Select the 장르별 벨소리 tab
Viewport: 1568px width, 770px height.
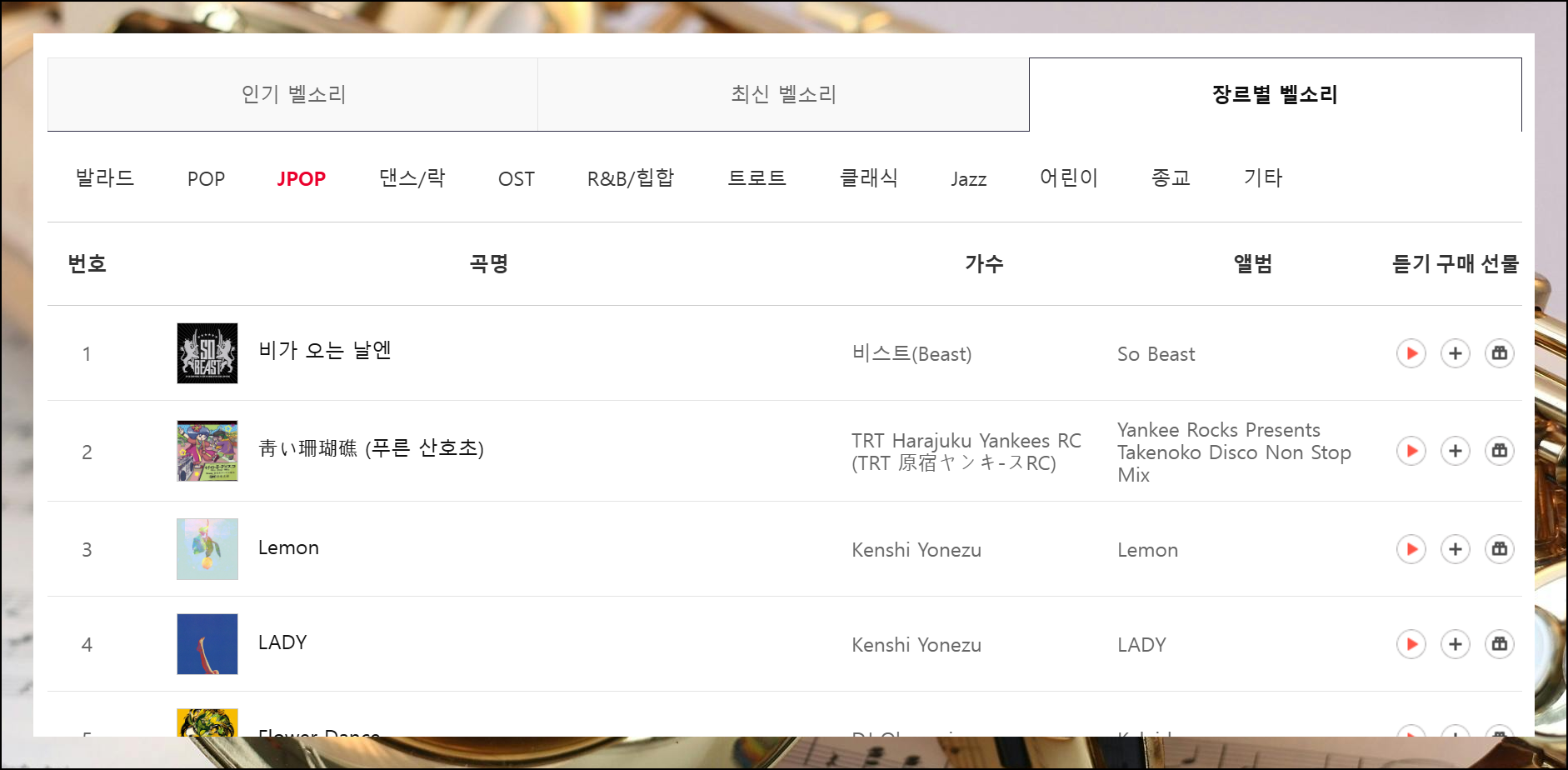[x=1275, y=94]
